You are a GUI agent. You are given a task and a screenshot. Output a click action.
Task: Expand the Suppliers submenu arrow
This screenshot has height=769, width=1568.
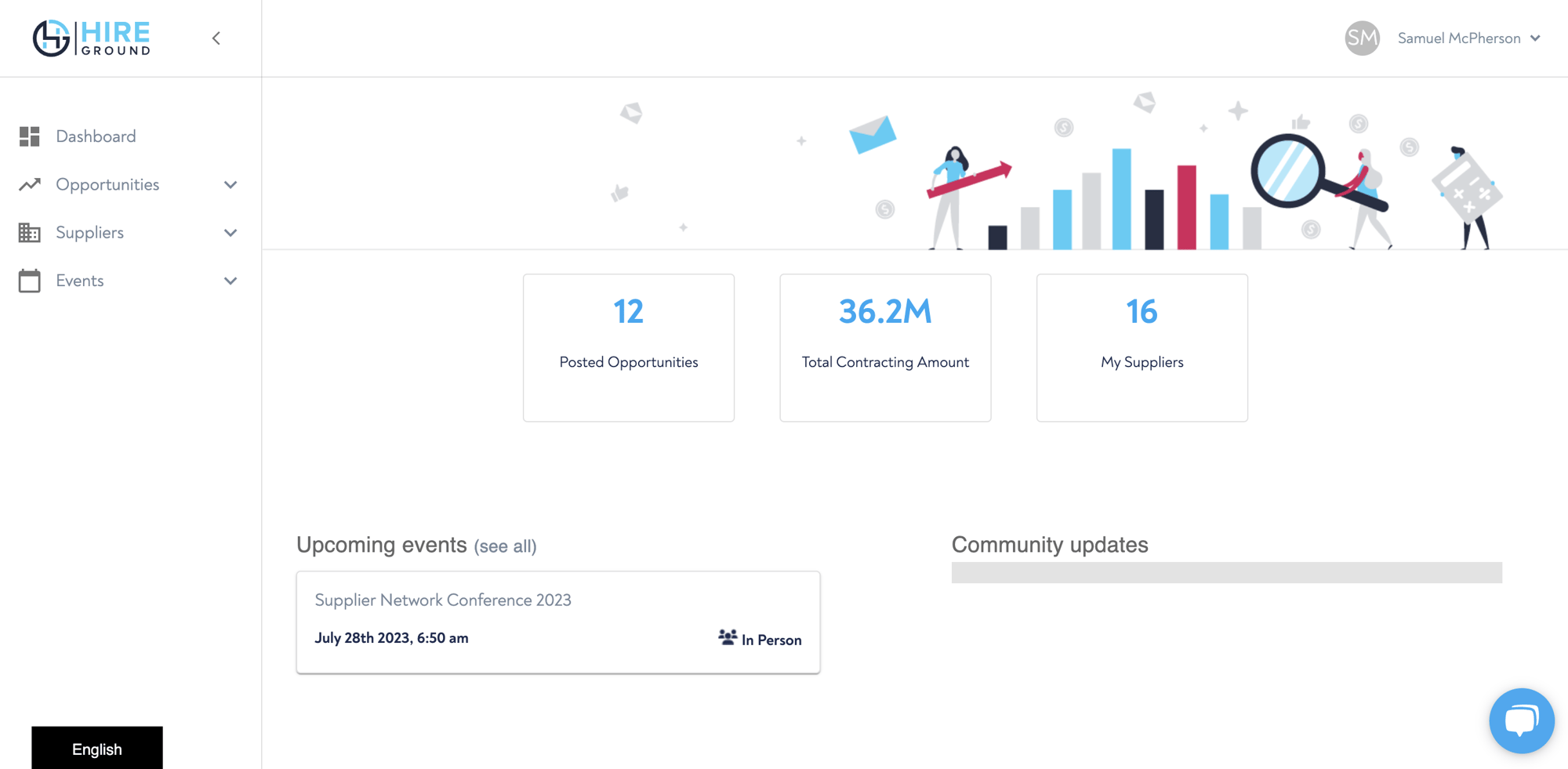click(230, 233)
